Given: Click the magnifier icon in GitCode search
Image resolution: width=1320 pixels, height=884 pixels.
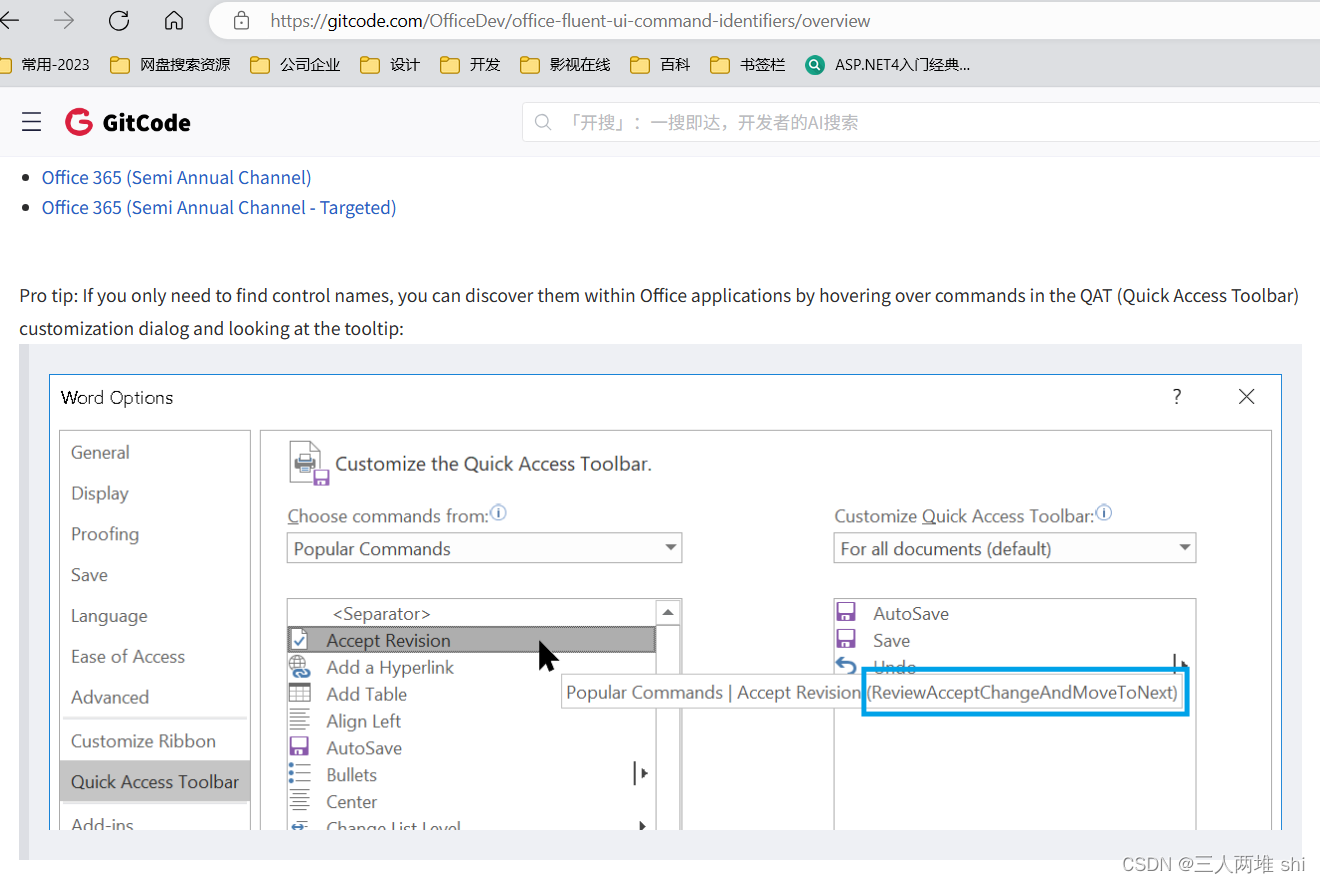Looking at the screenshot, I should (x=543, y=122).
